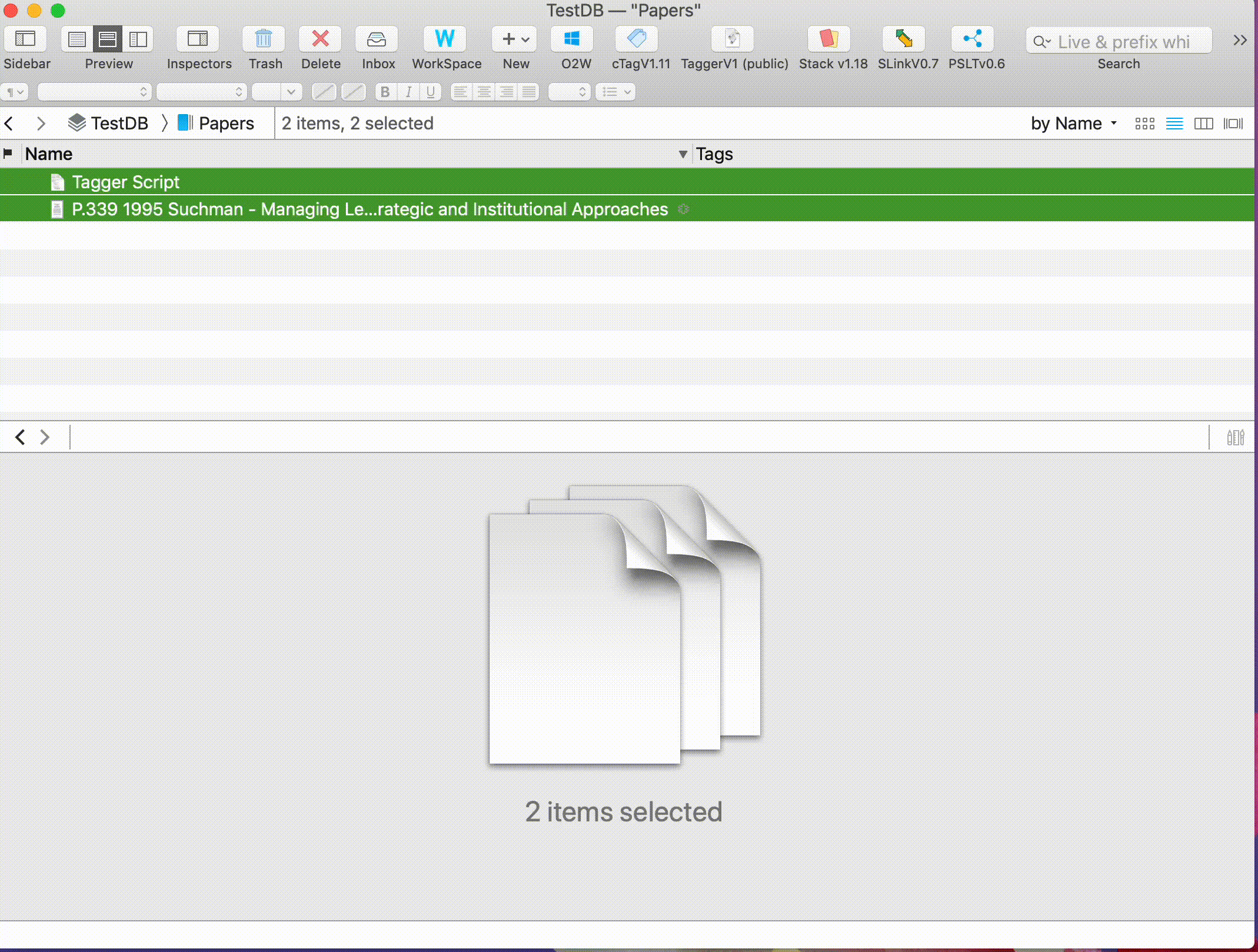Move selection to Trash
Viewport: 1258px width, 952px height.
coord(264,39)
